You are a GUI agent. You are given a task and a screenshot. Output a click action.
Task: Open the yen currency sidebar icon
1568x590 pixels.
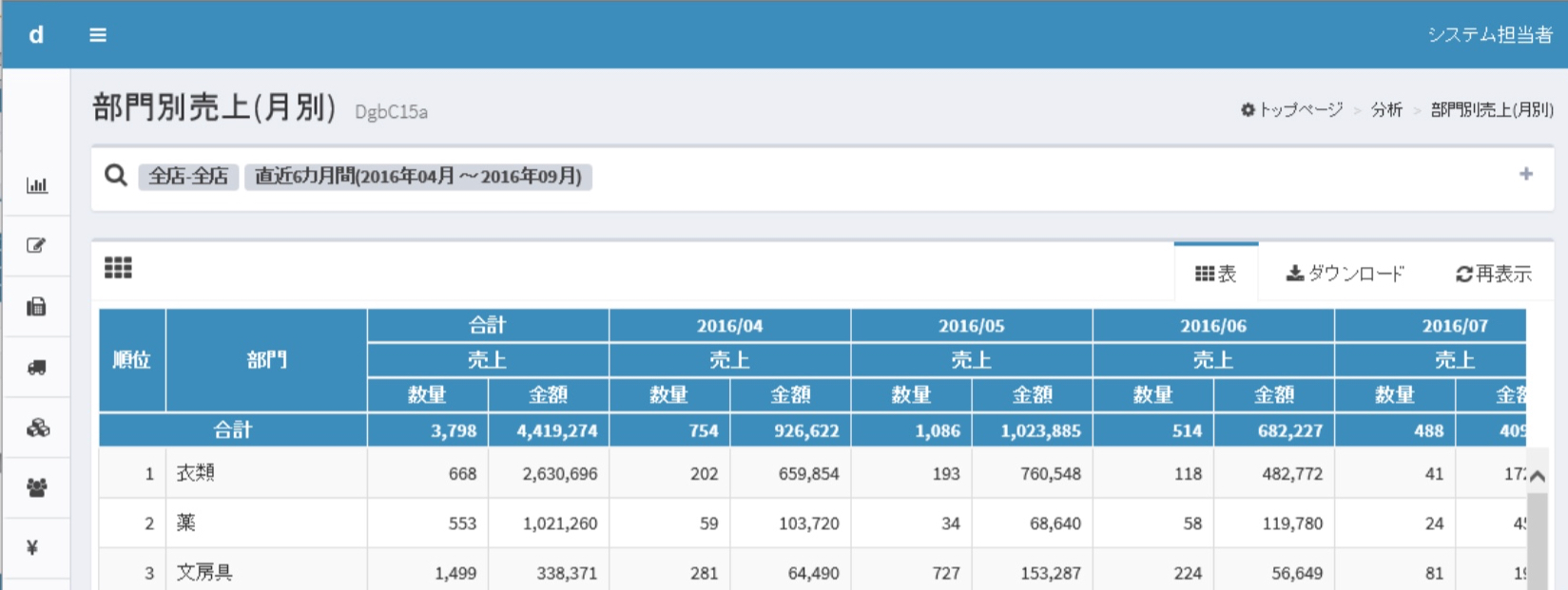(x=33, y=548)
